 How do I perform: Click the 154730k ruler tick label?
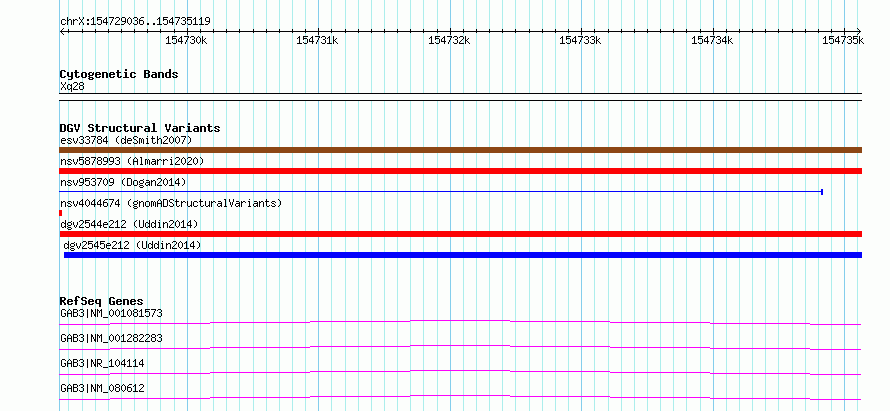pos(186,40)
